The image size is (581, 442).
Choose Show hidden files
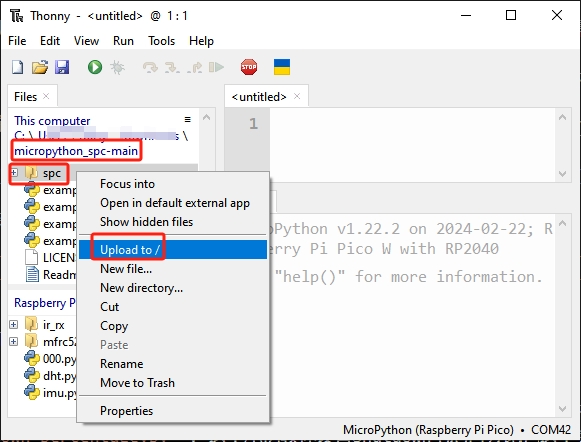(173, 222)
